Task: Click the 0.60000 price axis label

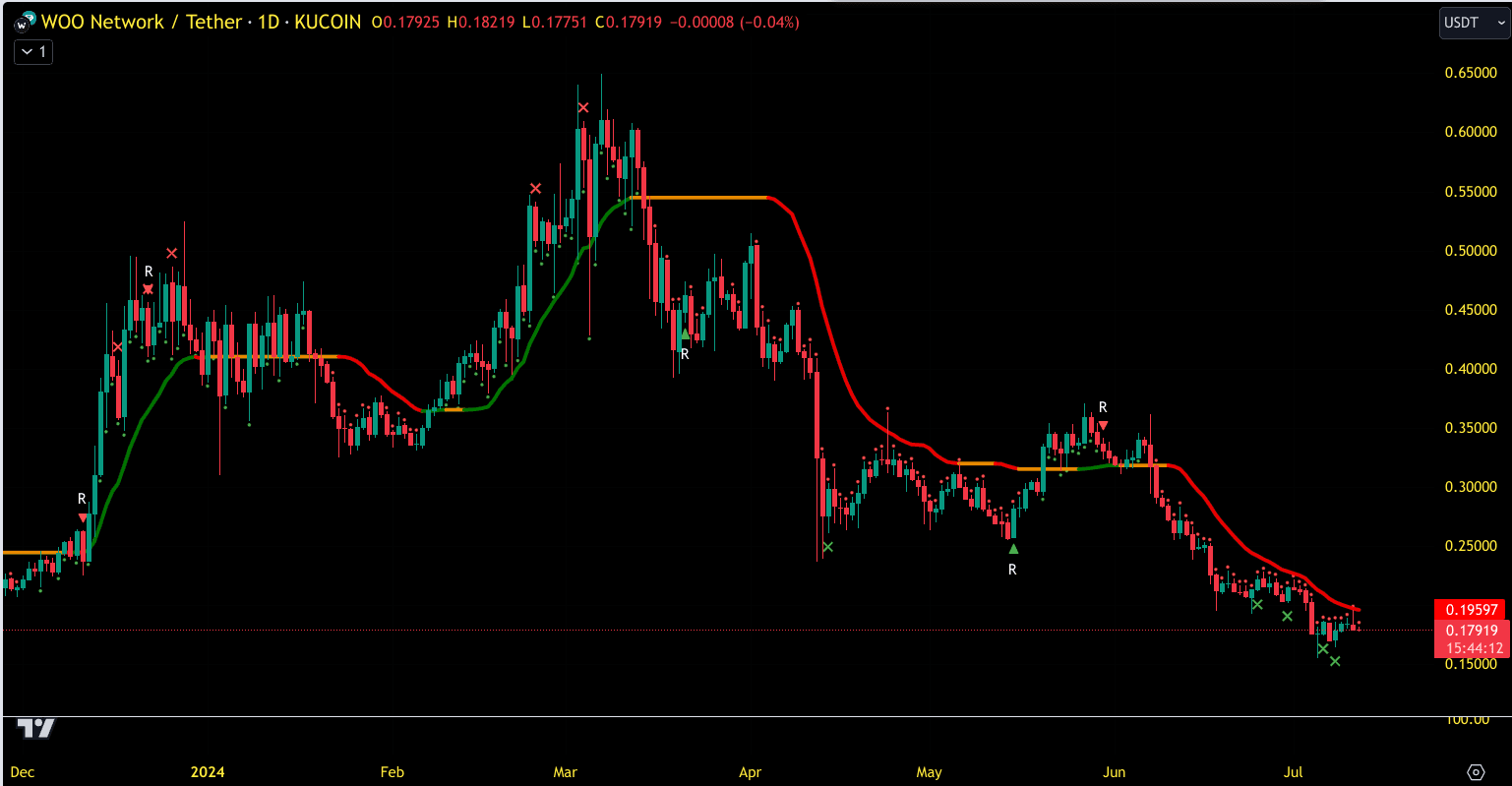Action: [x=1471, y=132]
